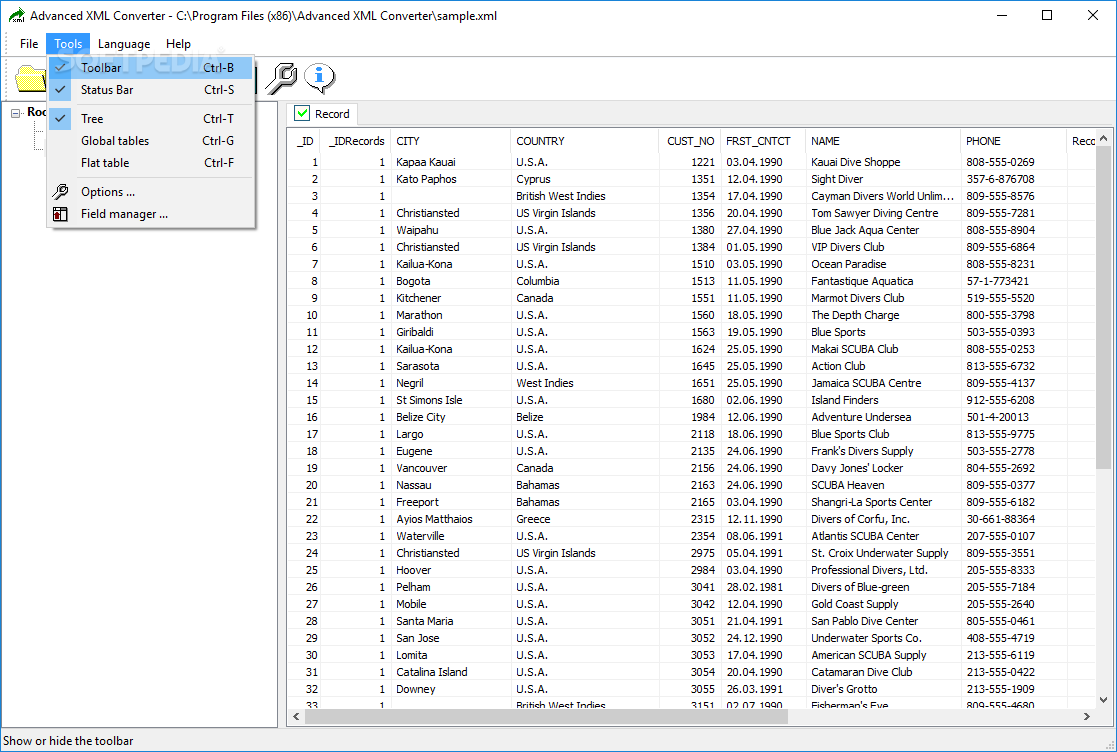Open the File menu

click(29, 43)
